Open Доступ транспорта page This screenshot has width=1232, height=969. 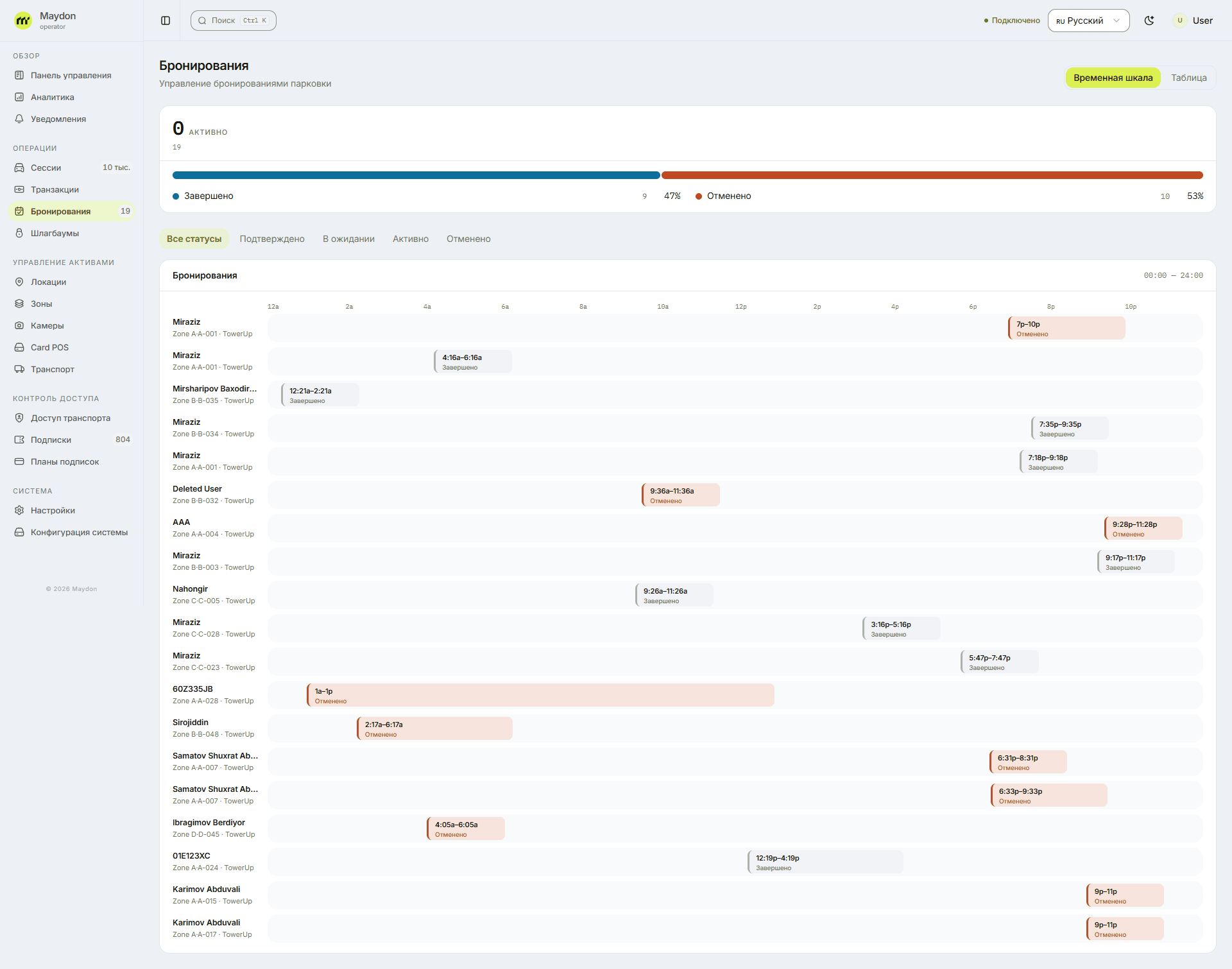tap(71, 418)
